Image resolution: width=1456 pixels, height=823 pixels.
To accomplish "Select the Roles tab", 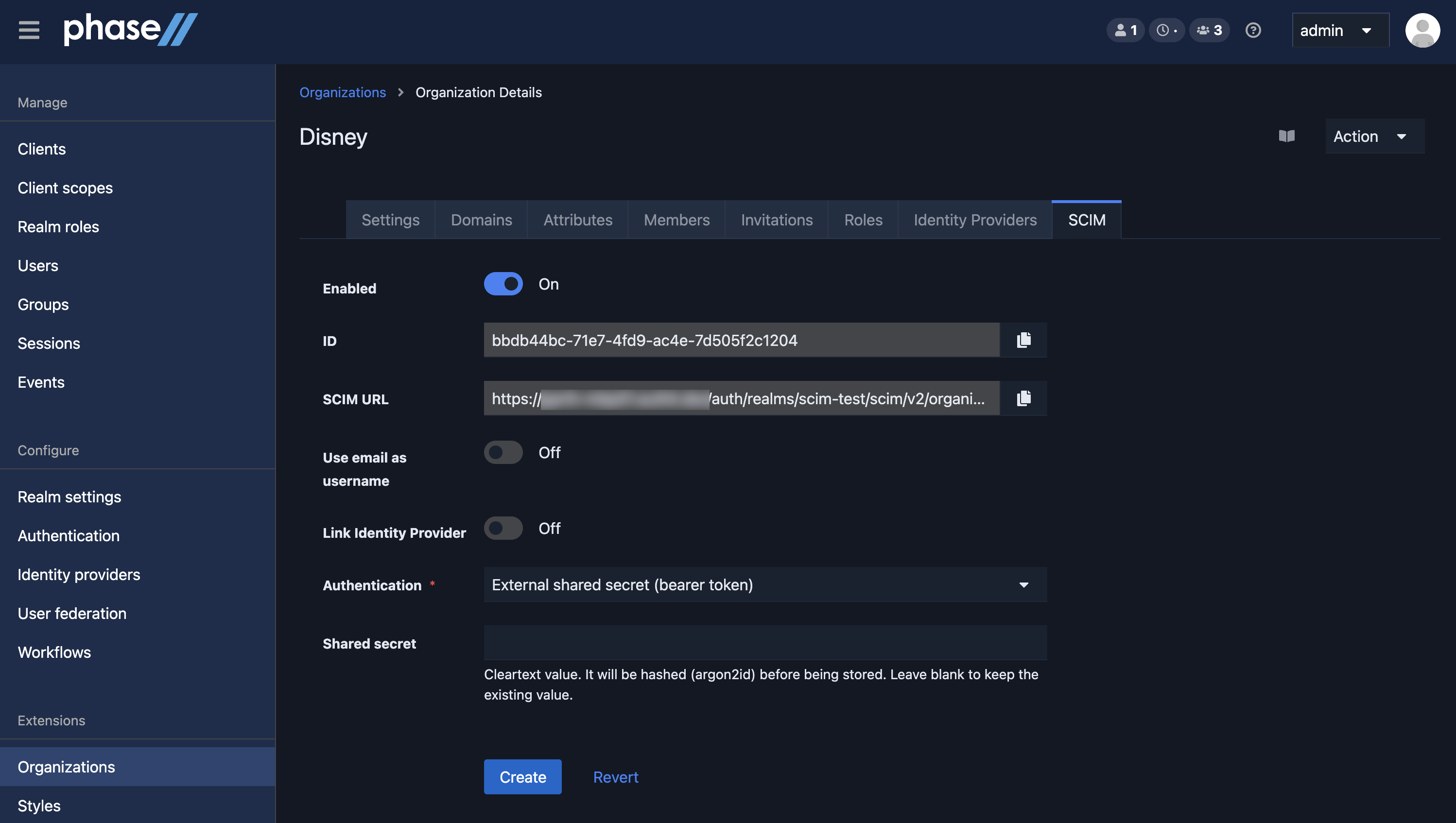I will 863,220.
